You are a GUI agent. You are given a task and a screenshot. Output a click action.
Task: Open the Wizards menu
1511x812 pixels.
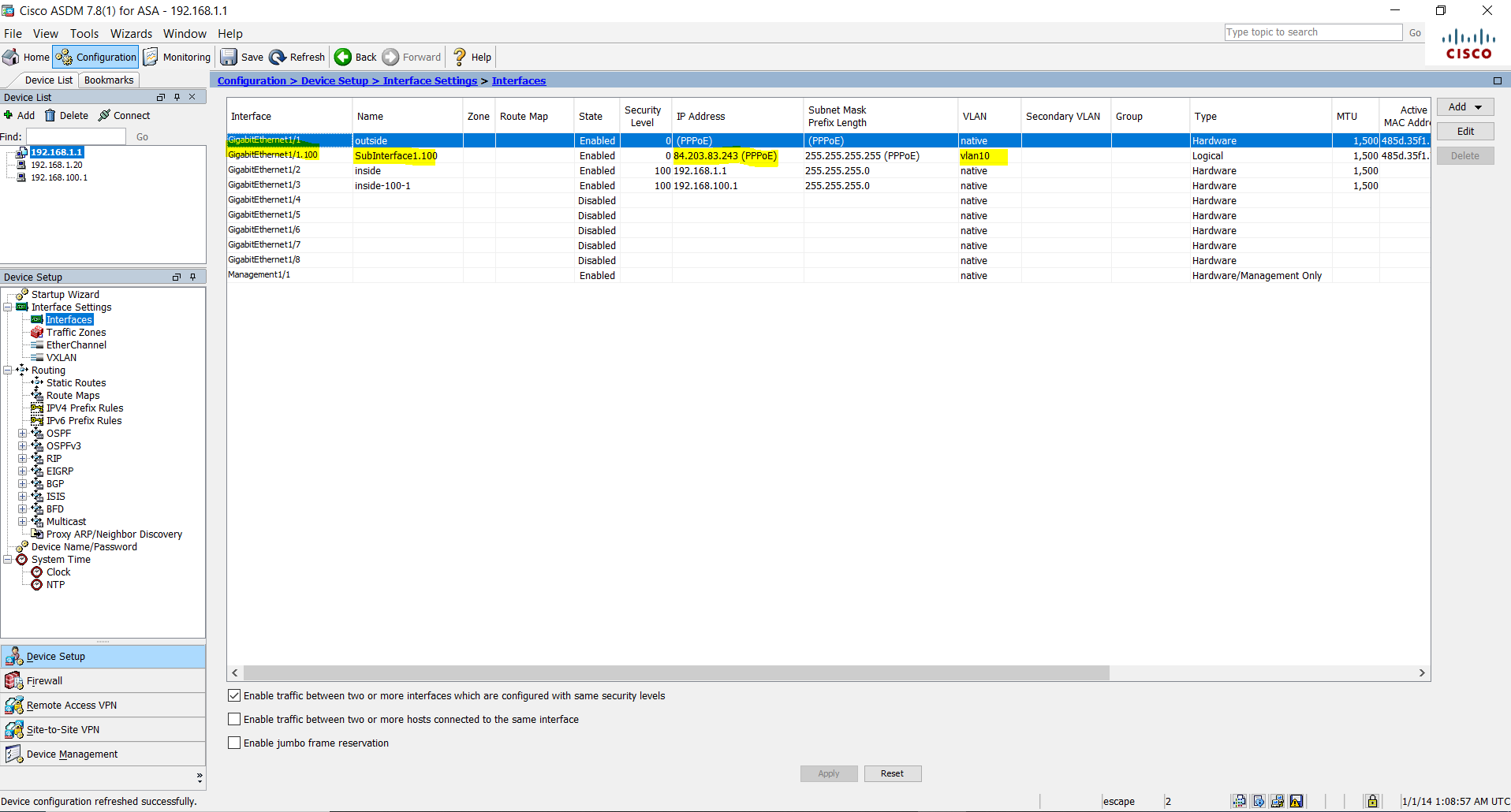coord(130,33)
